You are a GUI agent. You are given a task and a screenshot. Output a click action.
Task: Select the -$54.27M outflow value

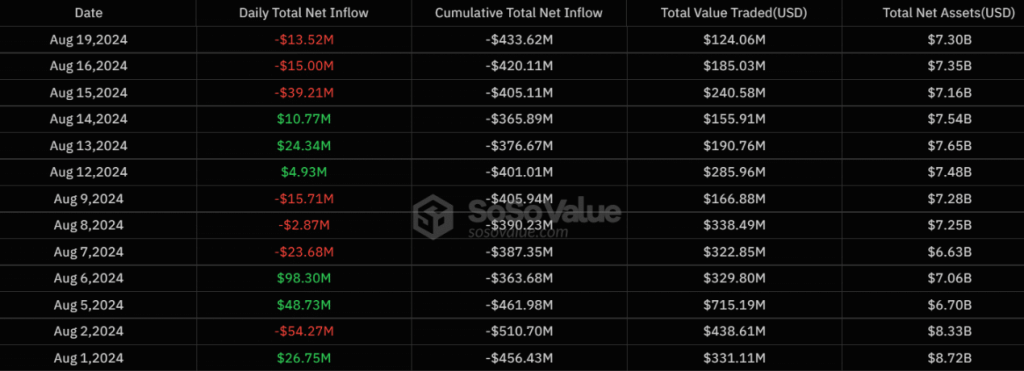point(304,332)
